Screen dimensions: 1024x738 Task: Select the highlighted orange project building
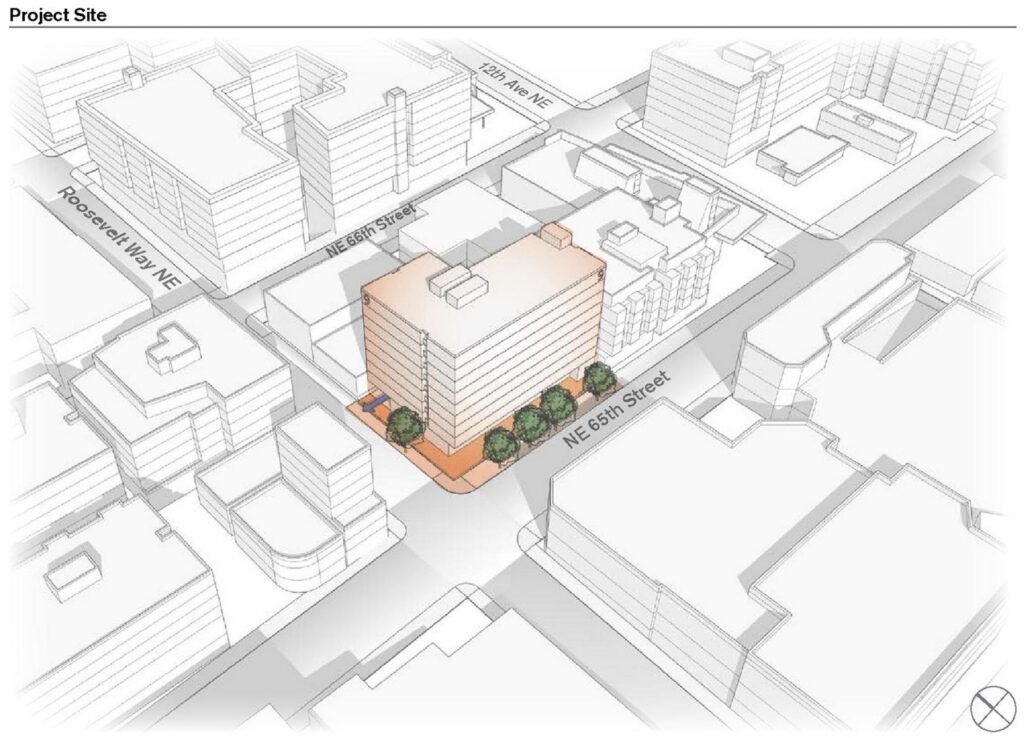(483, 340)
